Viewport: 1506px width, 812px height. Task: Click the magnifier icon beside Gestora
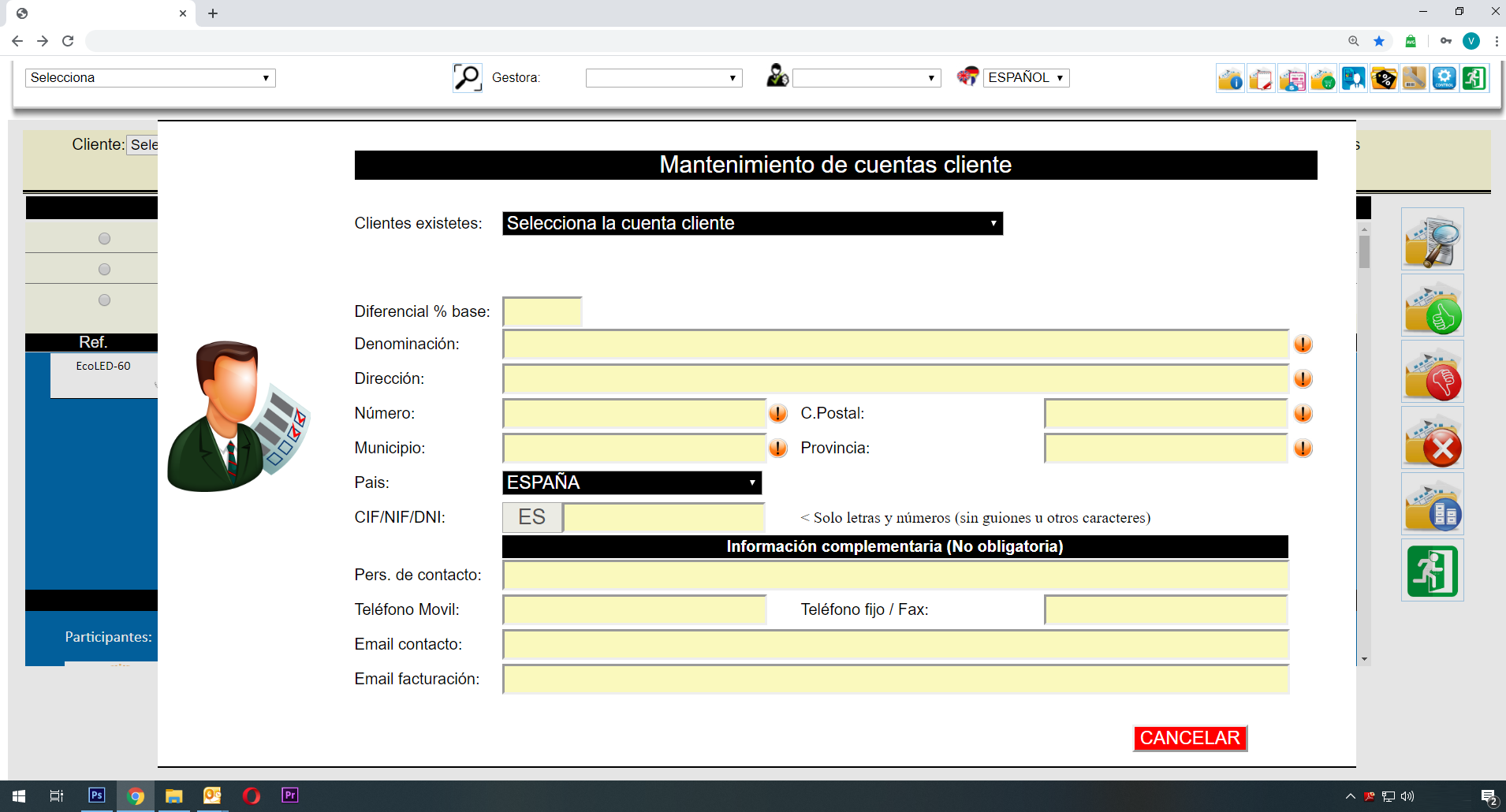[x=467, y=77]
